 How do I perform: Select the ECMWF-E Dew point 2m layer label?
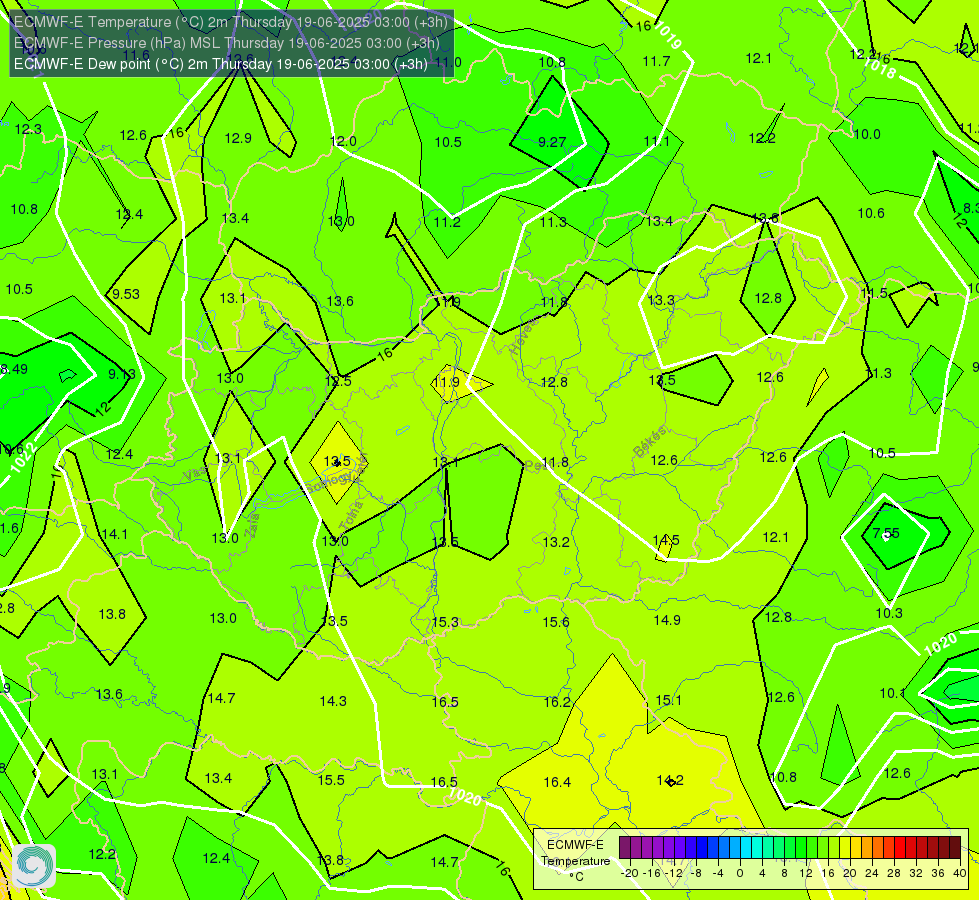point(220,64)
